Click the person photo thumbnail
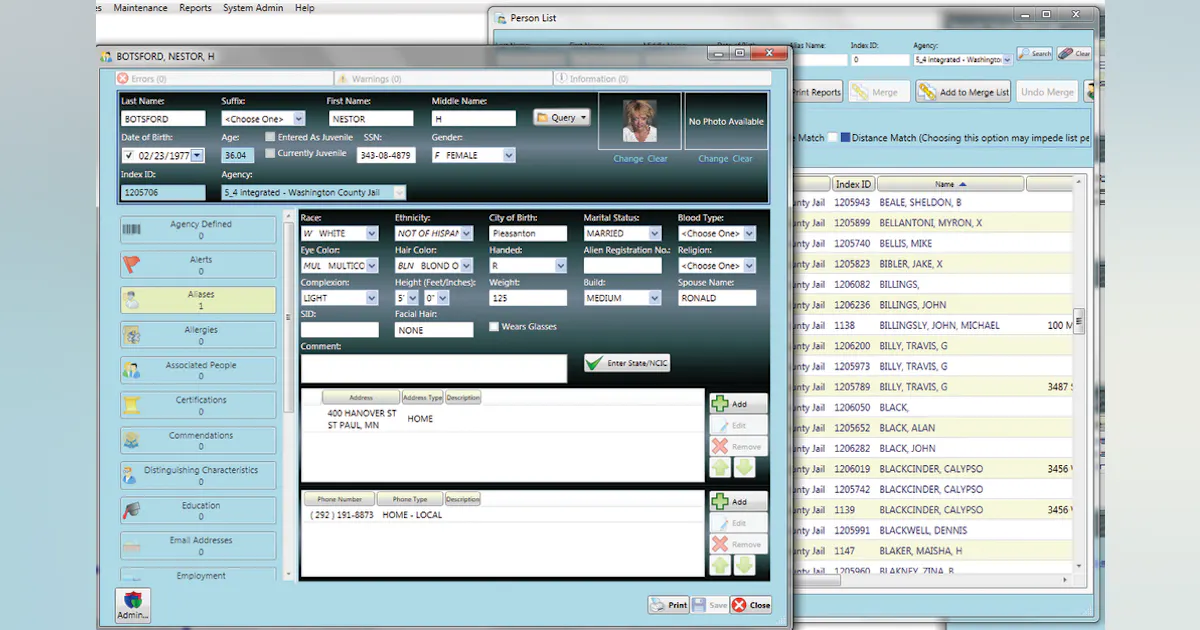Image resolution: width=1200 pixels, height=630 pixels. coord(640,121)
